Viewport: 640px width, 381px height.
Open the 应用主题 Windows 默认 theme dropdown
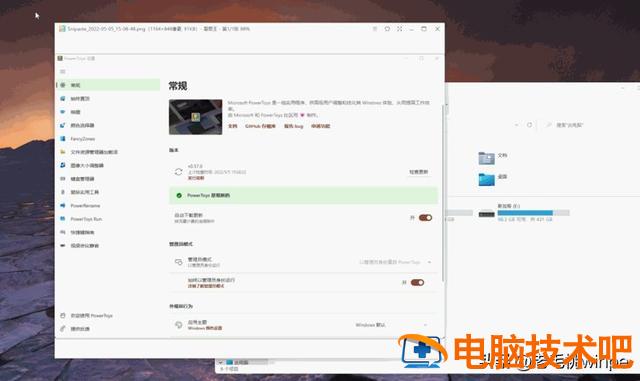391,325
